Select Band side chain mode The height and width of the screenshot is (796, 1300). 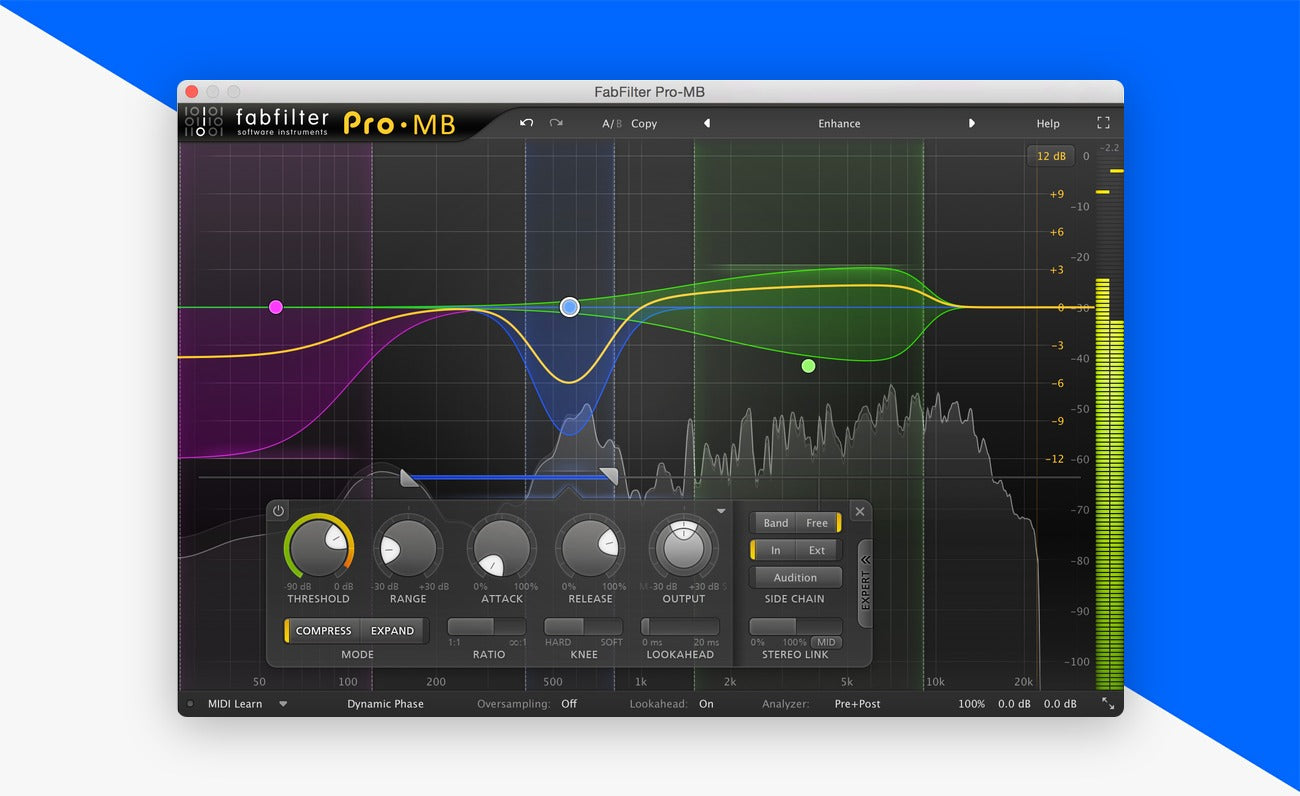pos(776,523)
